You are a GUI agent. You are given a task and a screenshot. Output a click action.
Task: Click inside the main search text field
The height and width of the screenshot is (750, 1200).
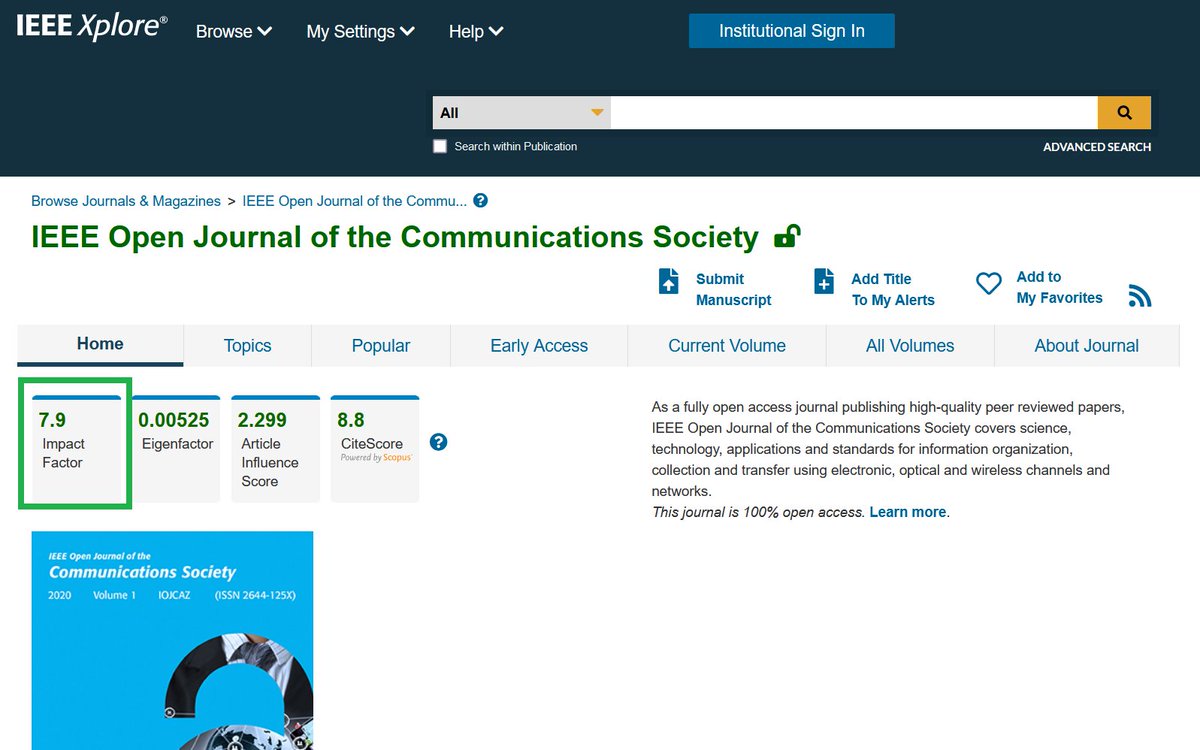point(854,113)
